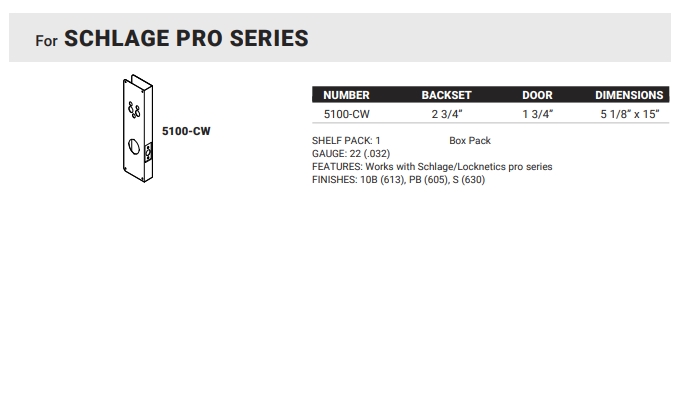Click the small keyhole cluster in drawing
Image resolution: width=678 pixels, height=393 pixels.
[x=134, y=109]
